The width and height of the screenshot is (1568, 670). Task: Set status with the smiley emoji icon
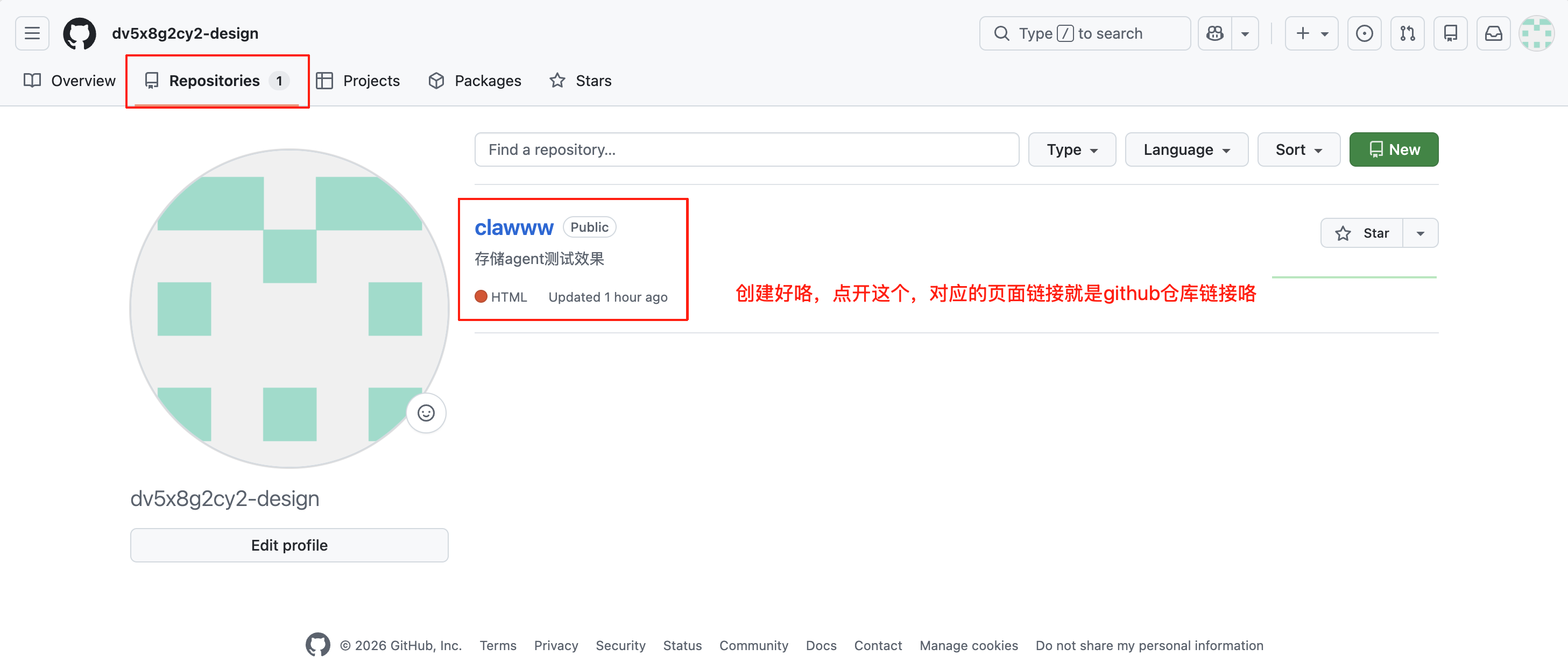(426, 413)
